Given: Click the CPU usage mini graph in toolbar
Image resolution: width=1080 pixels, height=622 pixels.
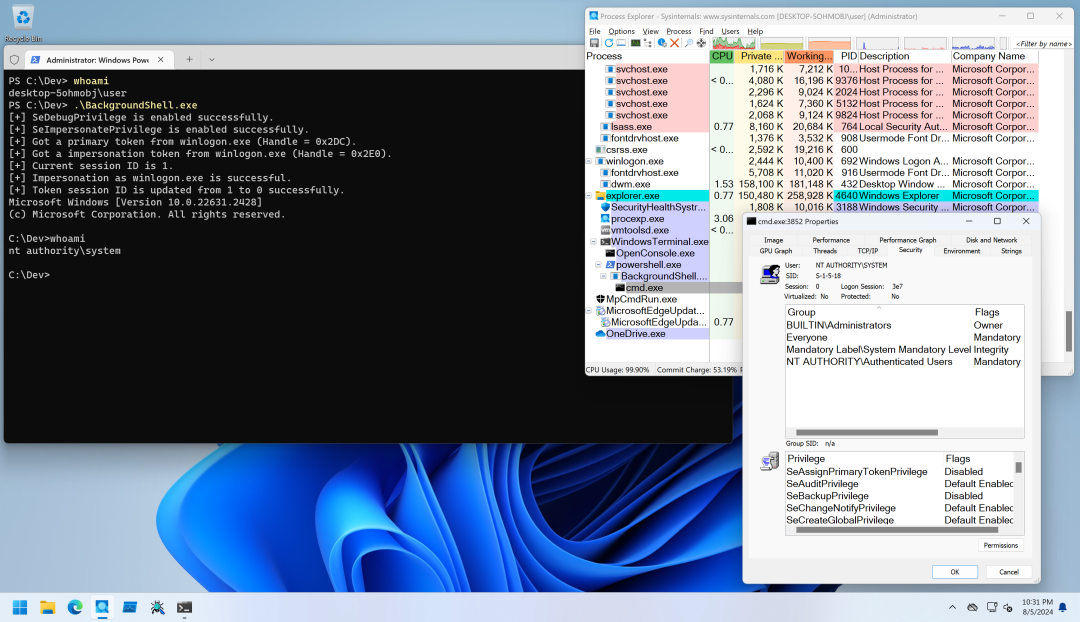Looking at the screenshot, I should [x=734, y=43].
